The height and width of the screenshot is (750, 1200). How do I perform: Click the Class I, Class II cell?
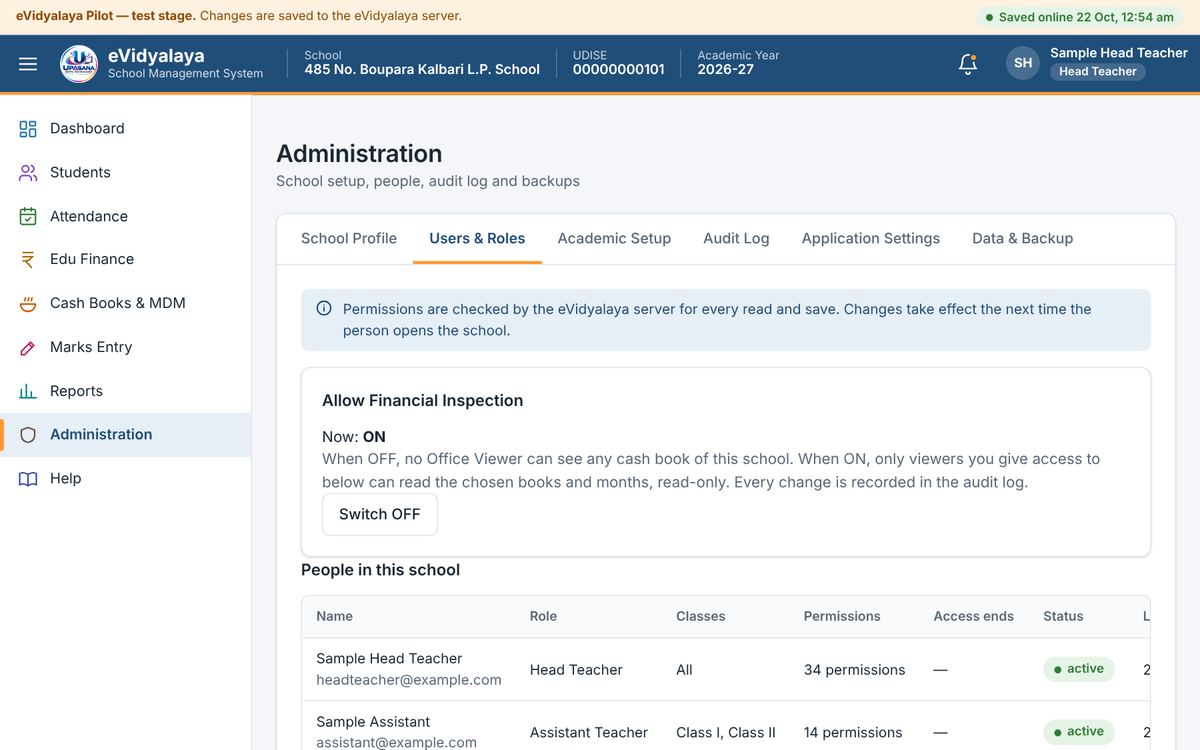click(x=726, y=733)
